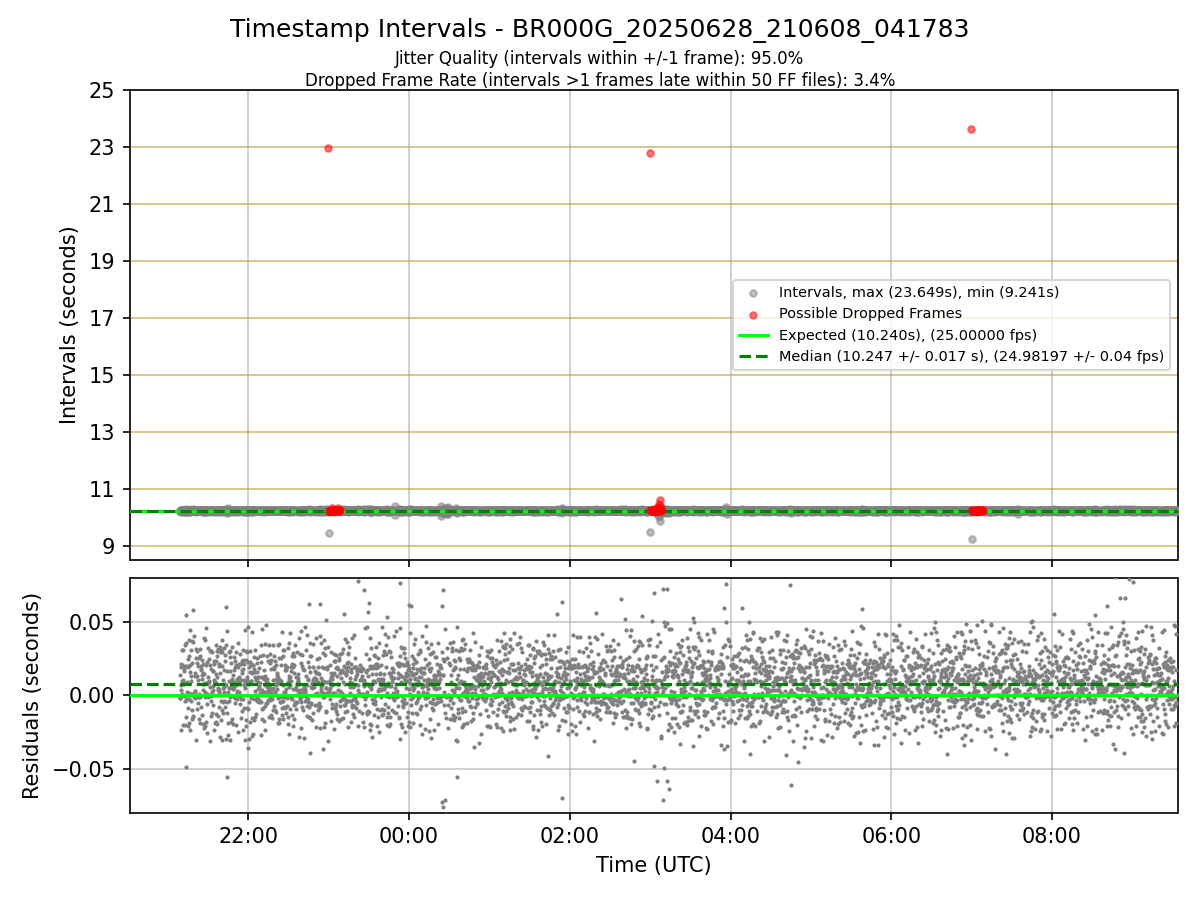Screen dimensions: 1200x900
Task: Click the red dropped-frame cluster near 23:00 on the median line
Action: pyautogui.click(x=335, y=510)
